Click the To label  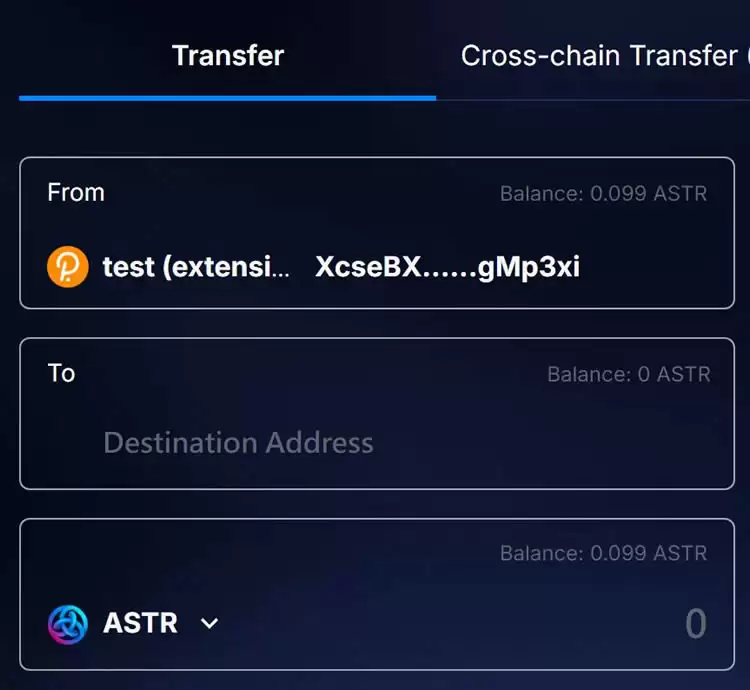61,373
